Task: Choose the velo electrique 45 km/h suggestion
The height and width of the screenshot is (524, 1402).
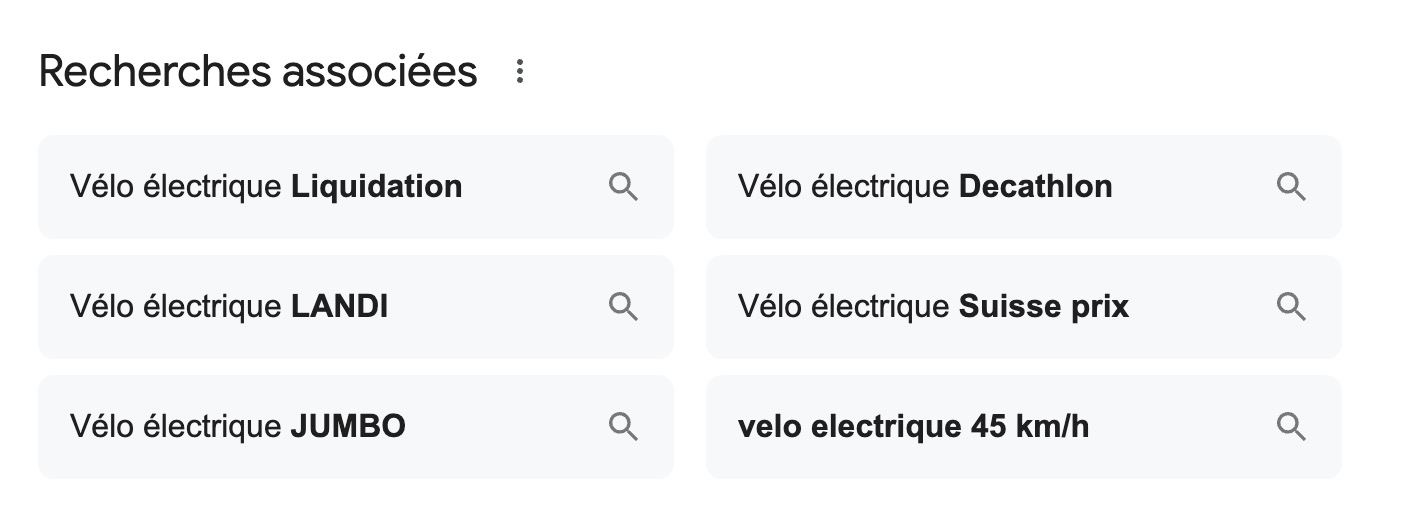Action: tap(1024, 427)
